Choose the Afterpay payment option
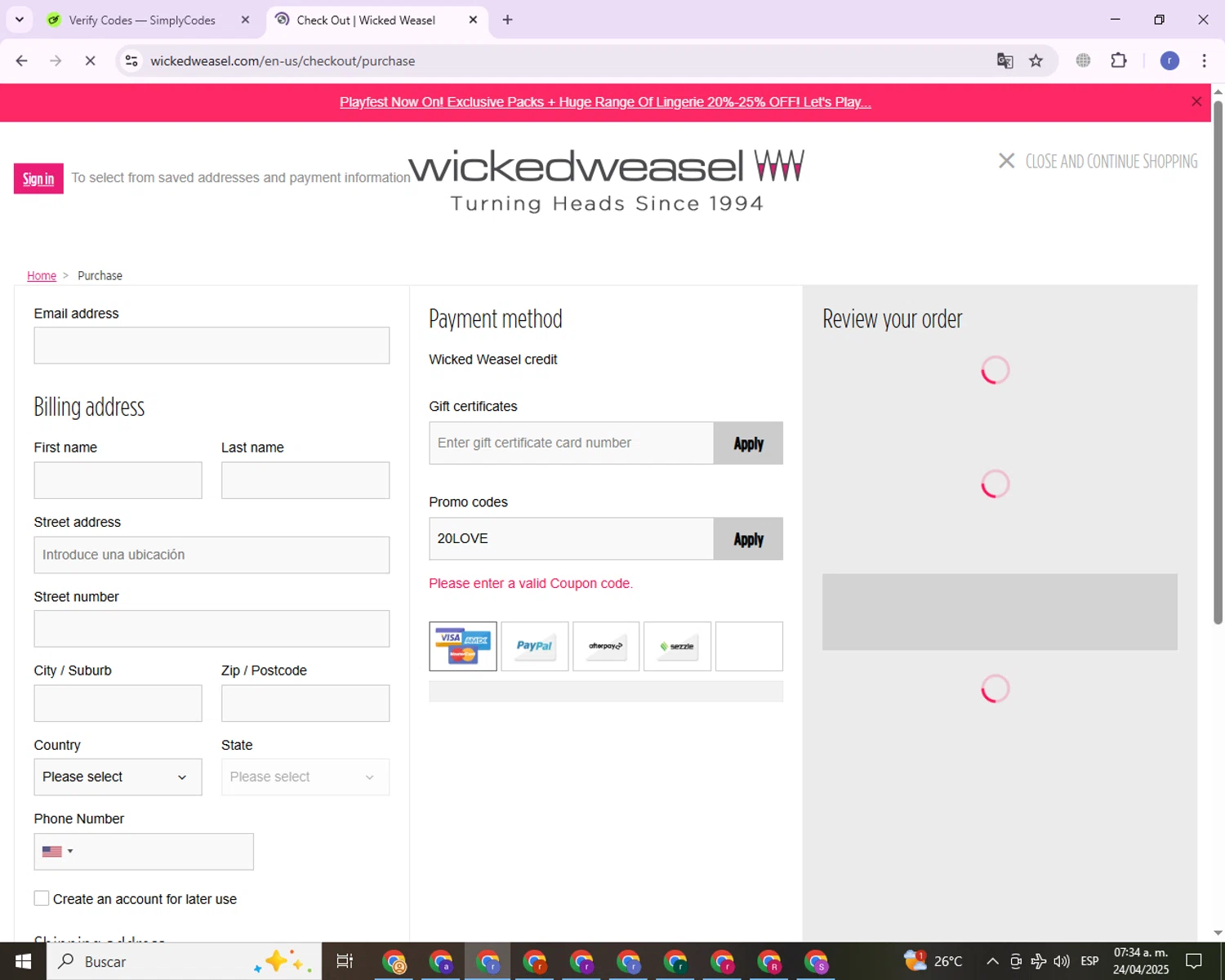This screenshot has width=1225, height=980. [x=606, y=646]
